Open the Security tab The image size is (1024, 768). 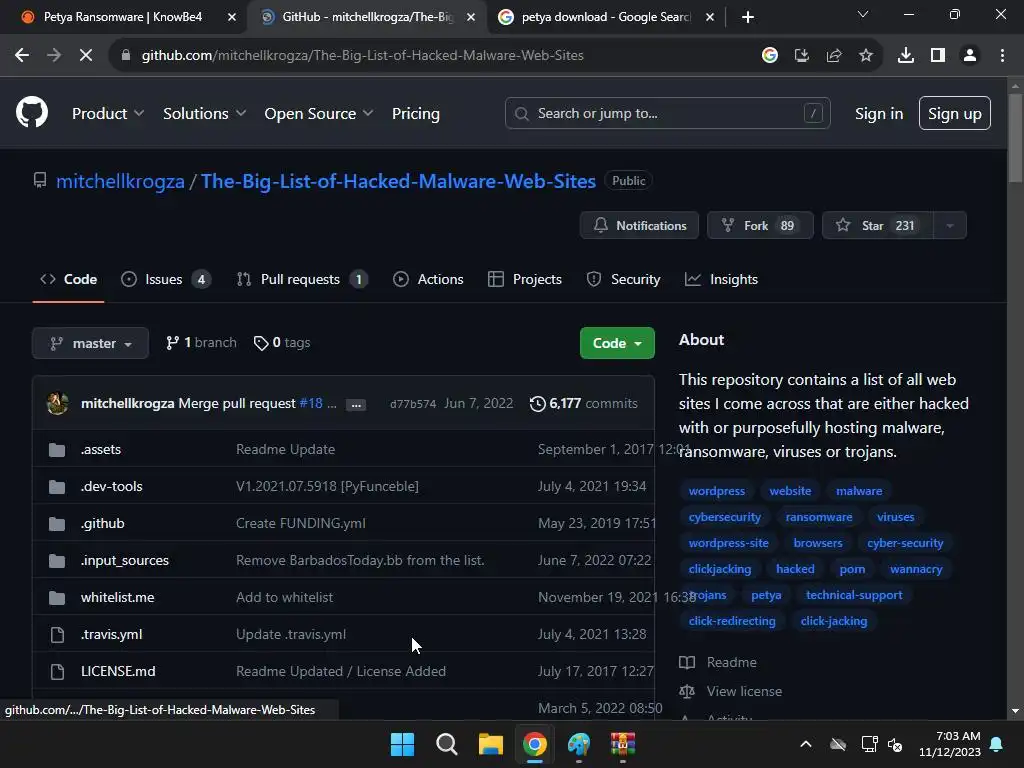coord(623,280)
